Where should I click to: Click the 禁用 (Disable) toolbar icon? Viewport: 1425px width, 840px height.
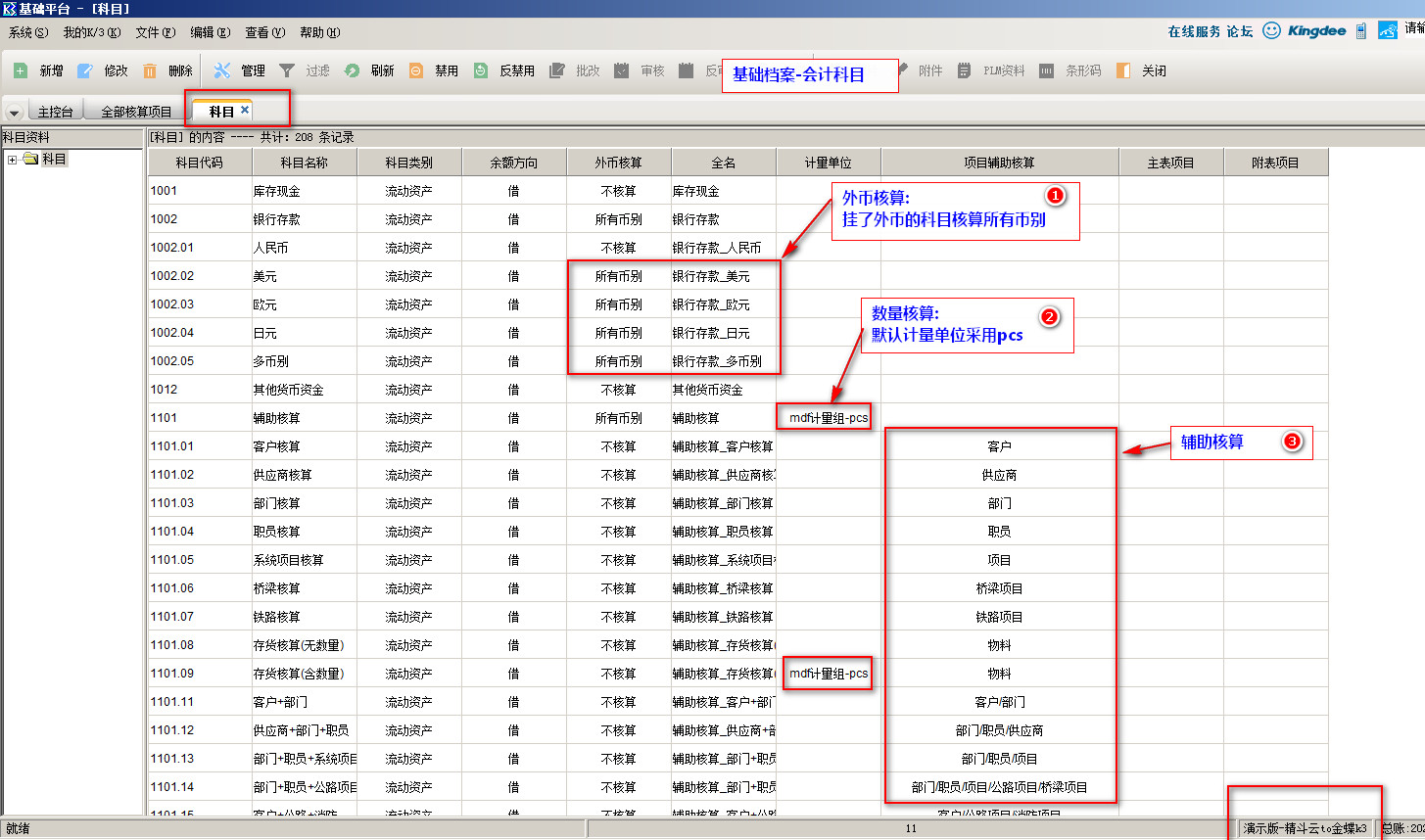click(x=416, y=70)
